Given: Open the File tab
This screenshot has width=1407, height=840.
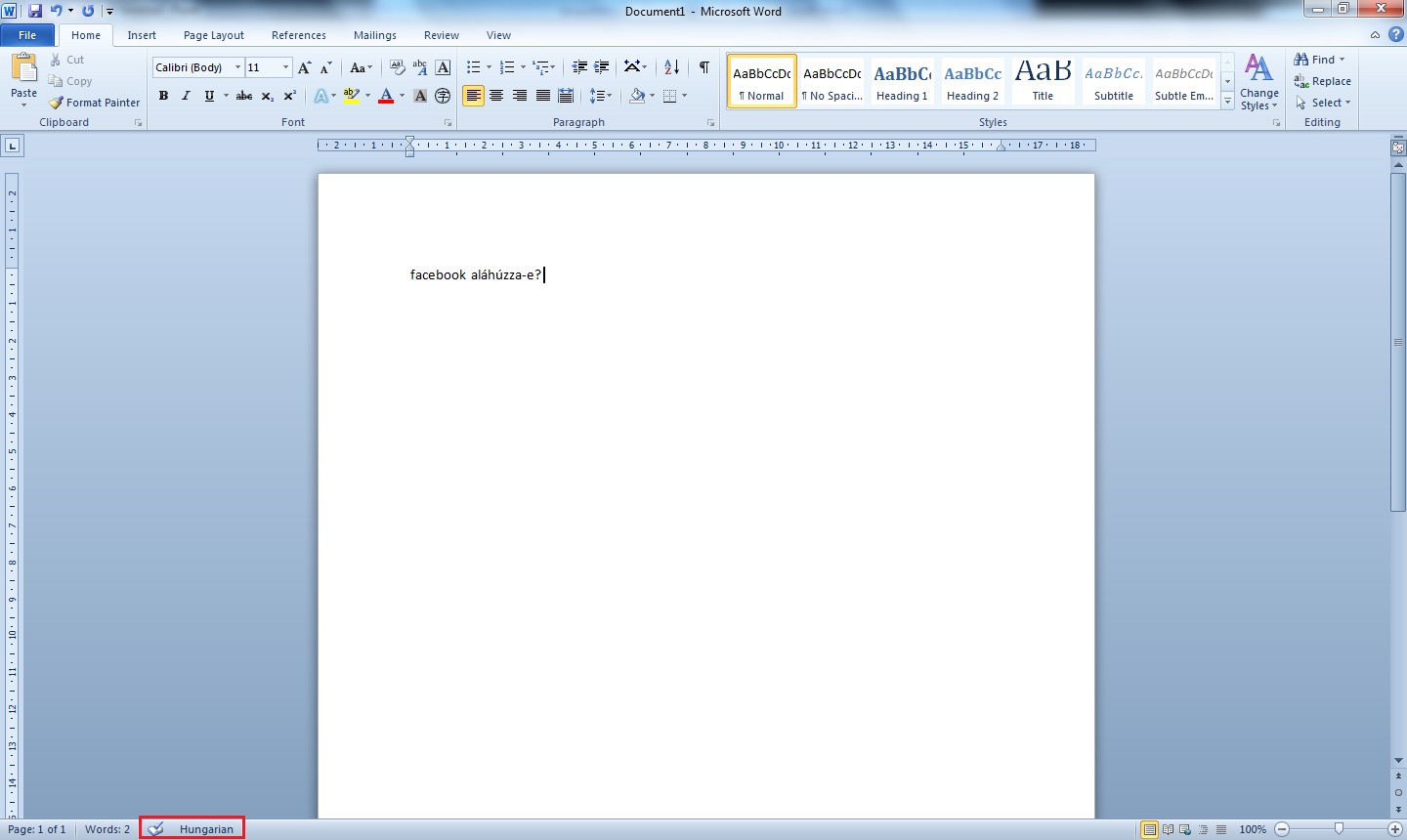Looking at the screenshot, I should pos(27,35).
